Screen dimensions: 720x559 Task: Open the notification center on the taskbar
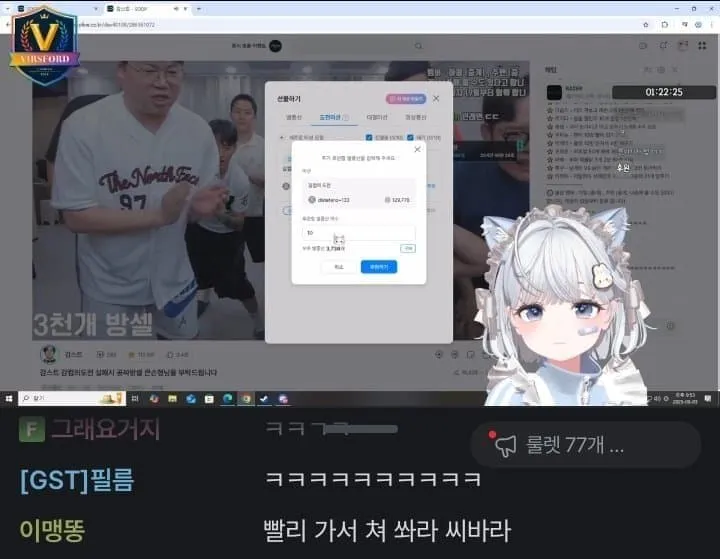[708, 398]
